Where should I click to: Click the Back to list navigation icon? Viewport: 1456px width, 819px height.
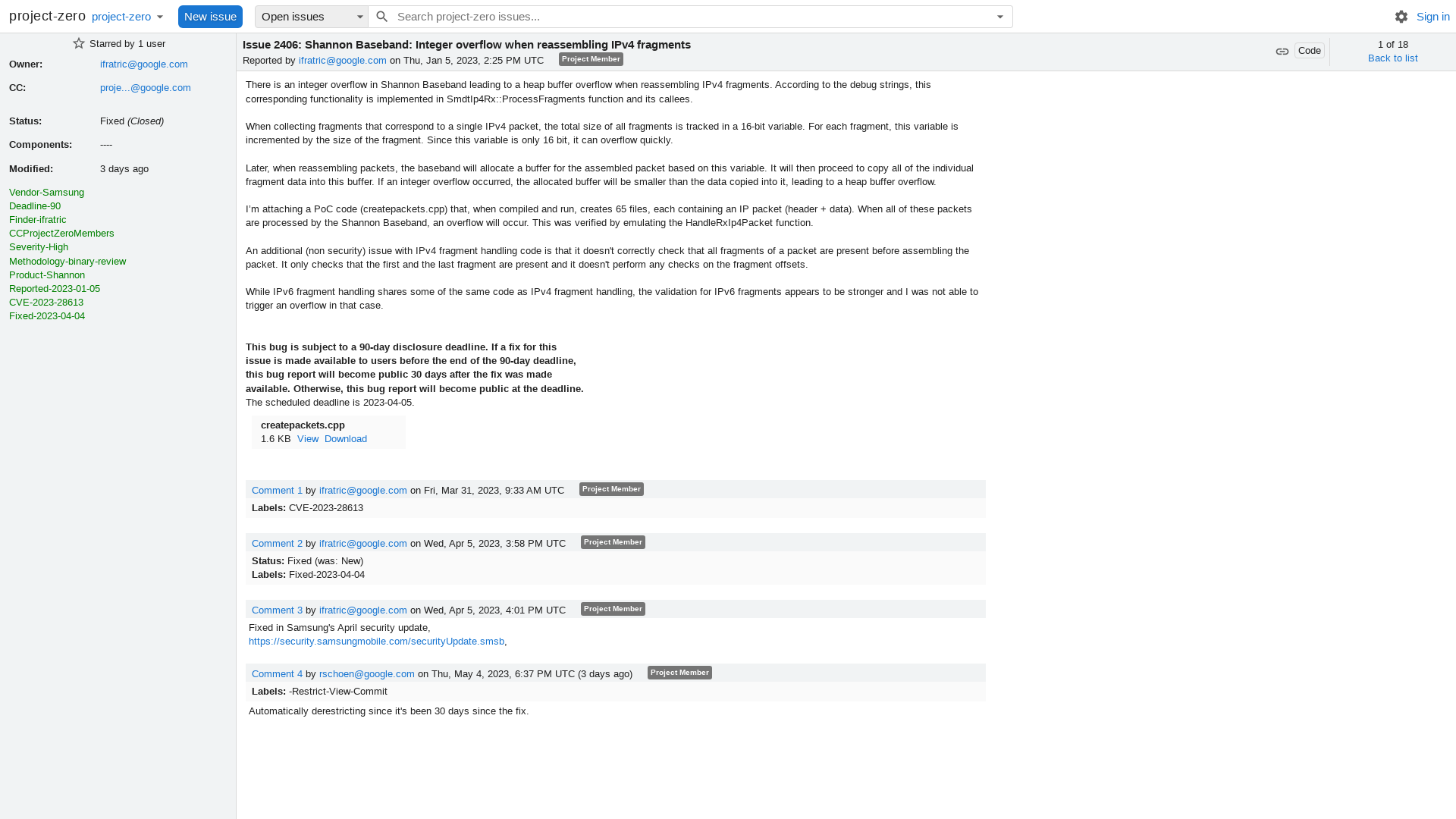pyautogui.click(x=1392, y=57)
